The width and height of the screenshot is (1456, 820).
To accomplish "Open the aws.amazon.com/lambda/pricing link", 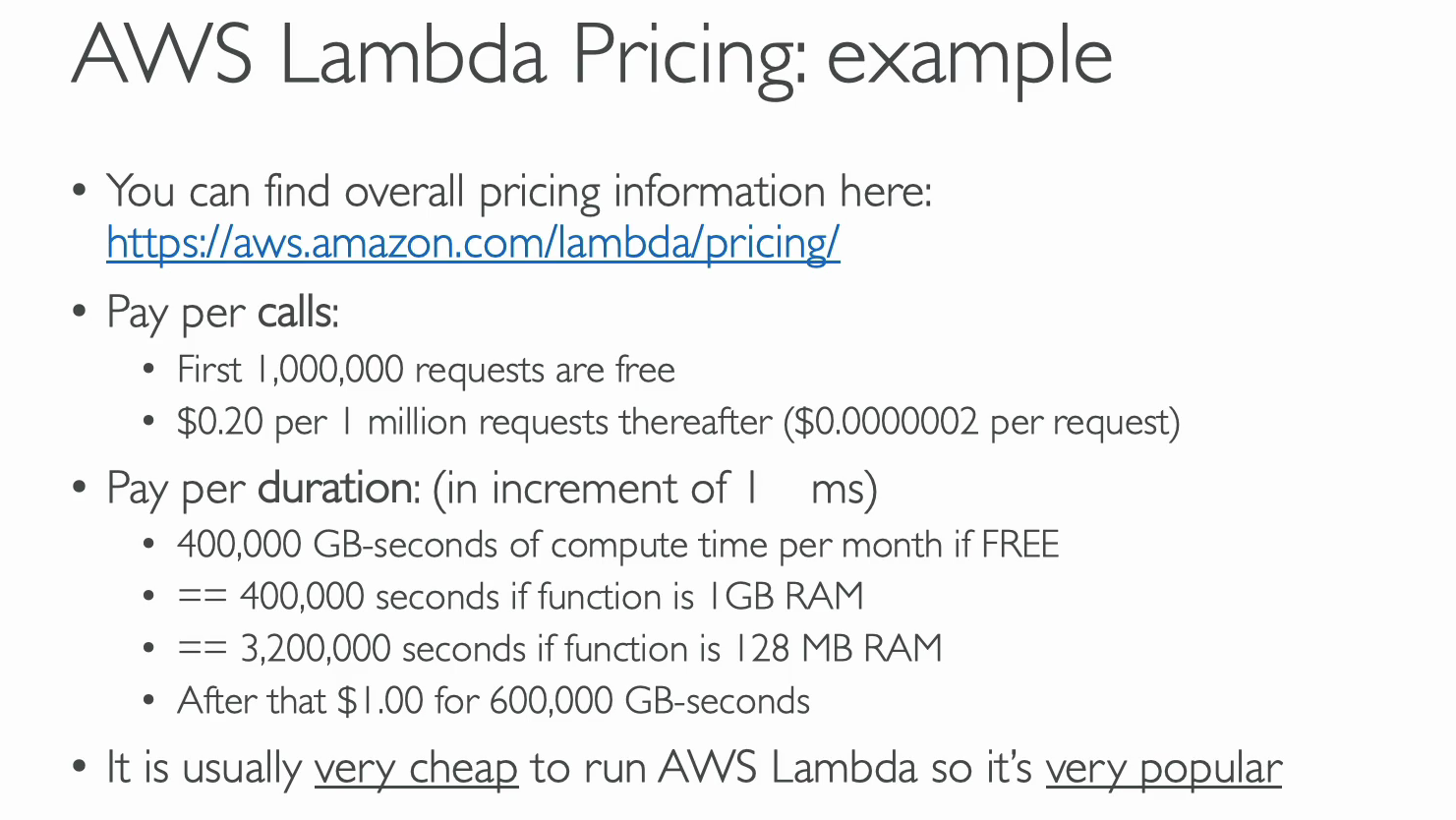I will (x=473, y=242).
